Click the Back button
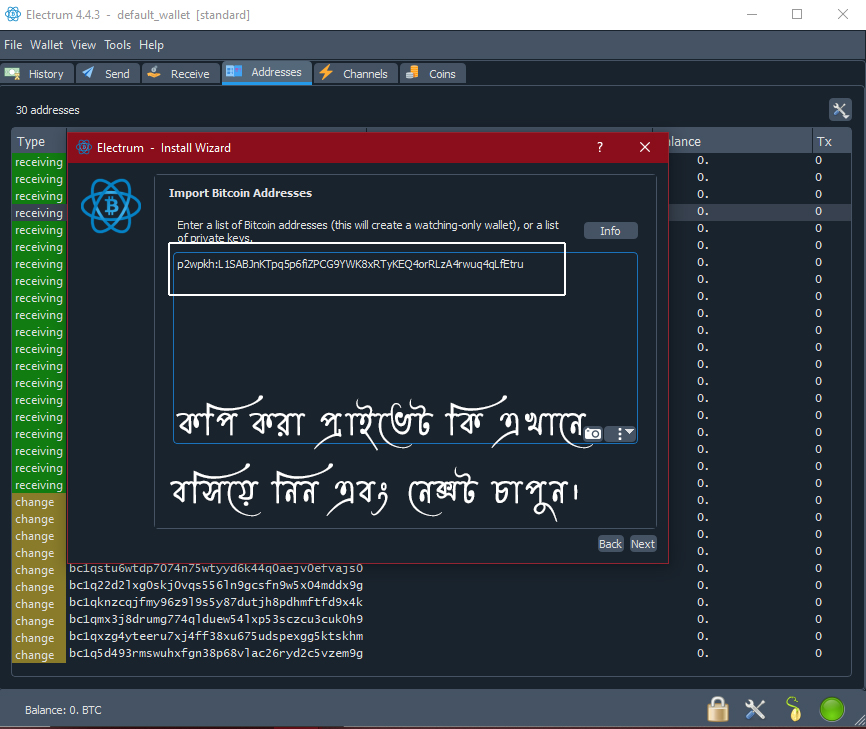866x729 pixels. point(610,544)
